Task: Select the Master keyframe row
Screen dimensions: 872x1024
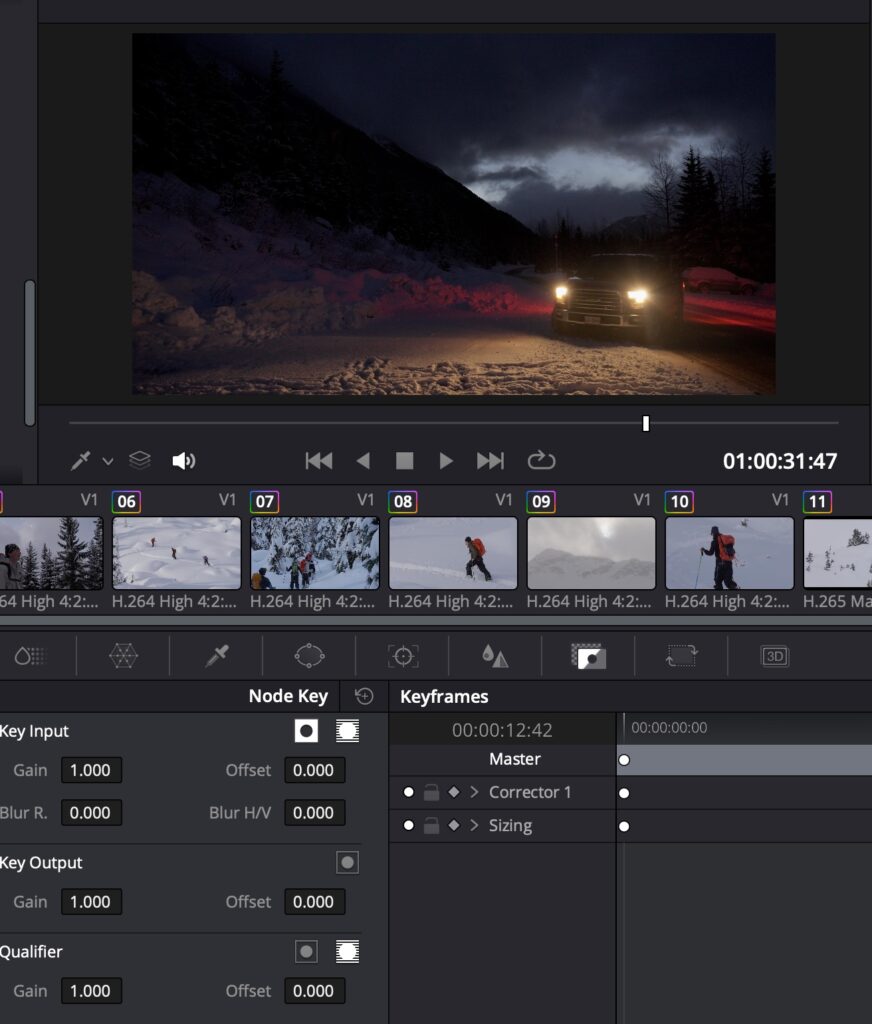Action: coord(514,760)
